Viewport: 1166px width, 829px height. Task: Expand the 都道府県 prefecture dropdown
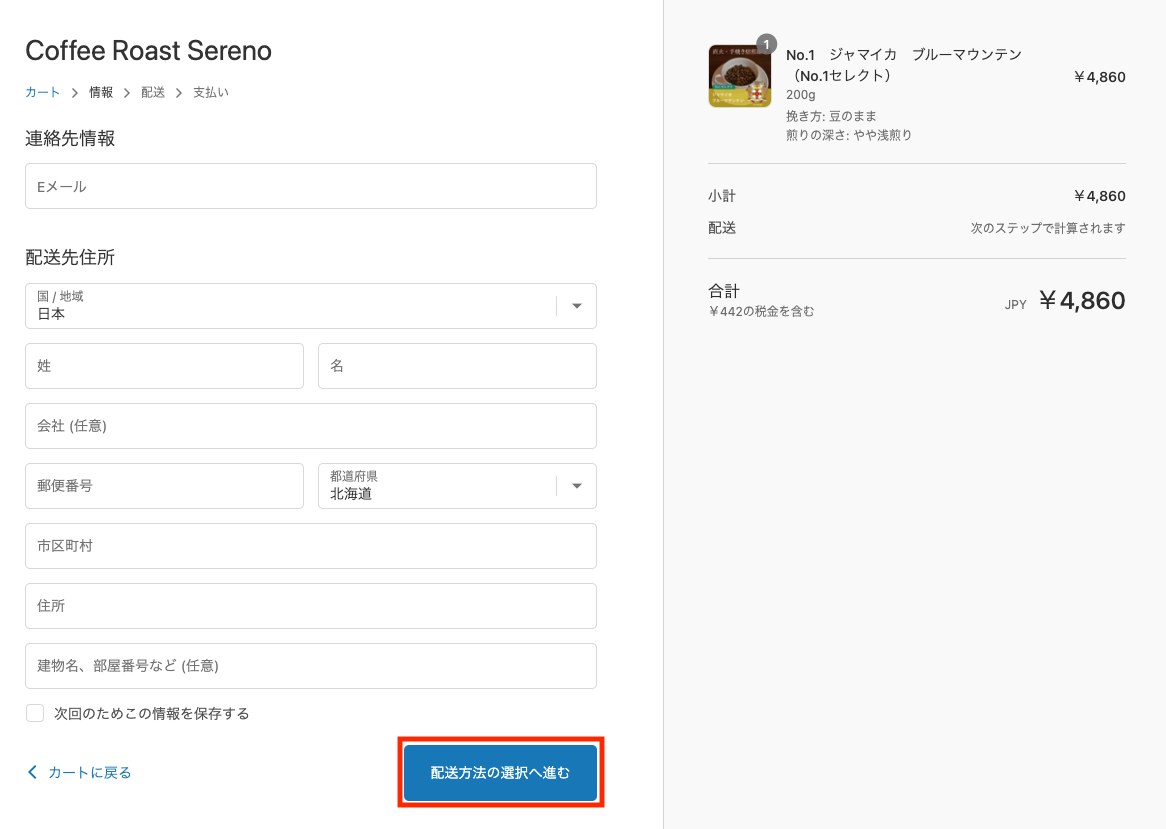457,486
